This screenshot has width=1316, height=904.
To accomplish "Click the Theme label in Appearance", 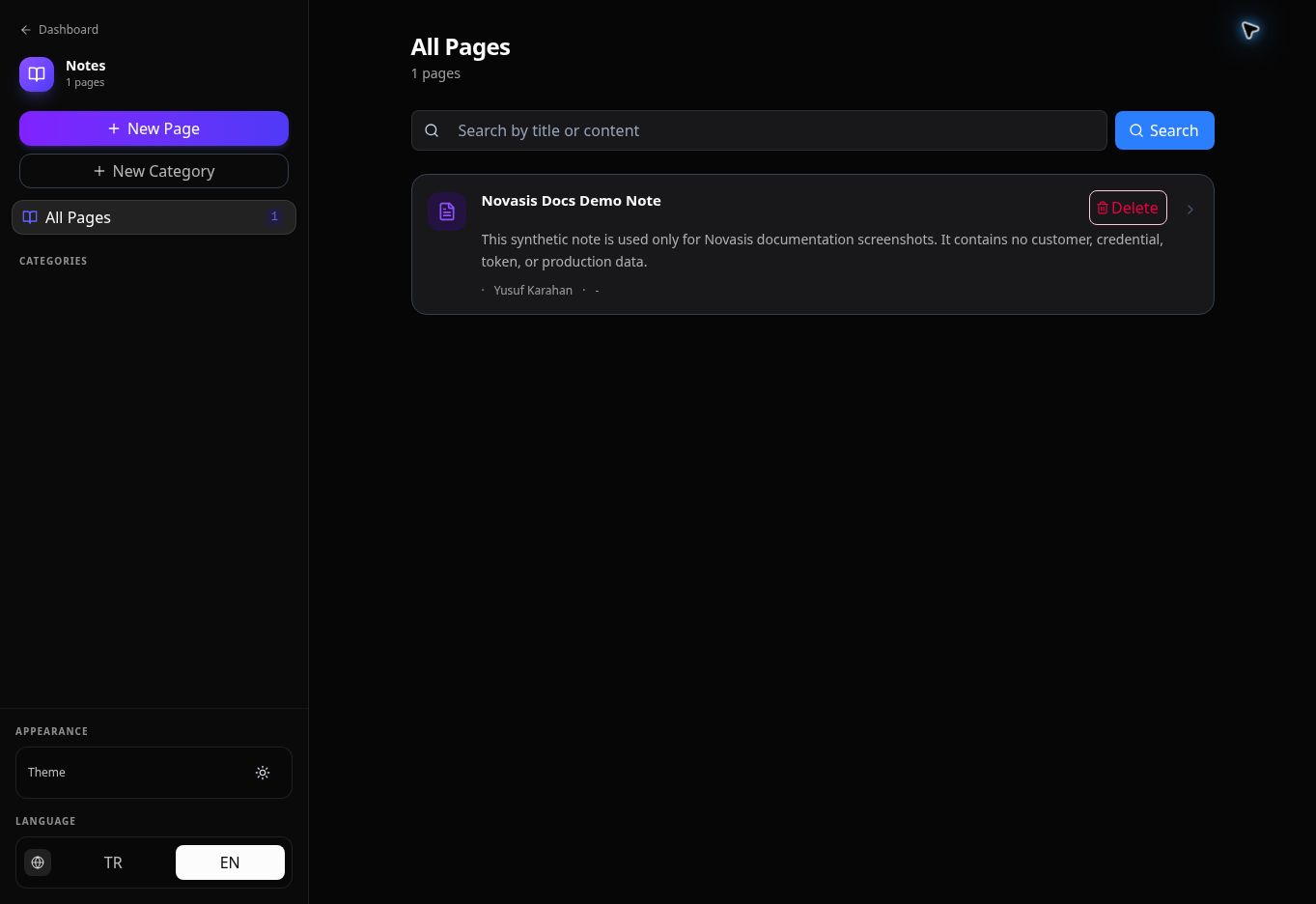I will point(46,773).
